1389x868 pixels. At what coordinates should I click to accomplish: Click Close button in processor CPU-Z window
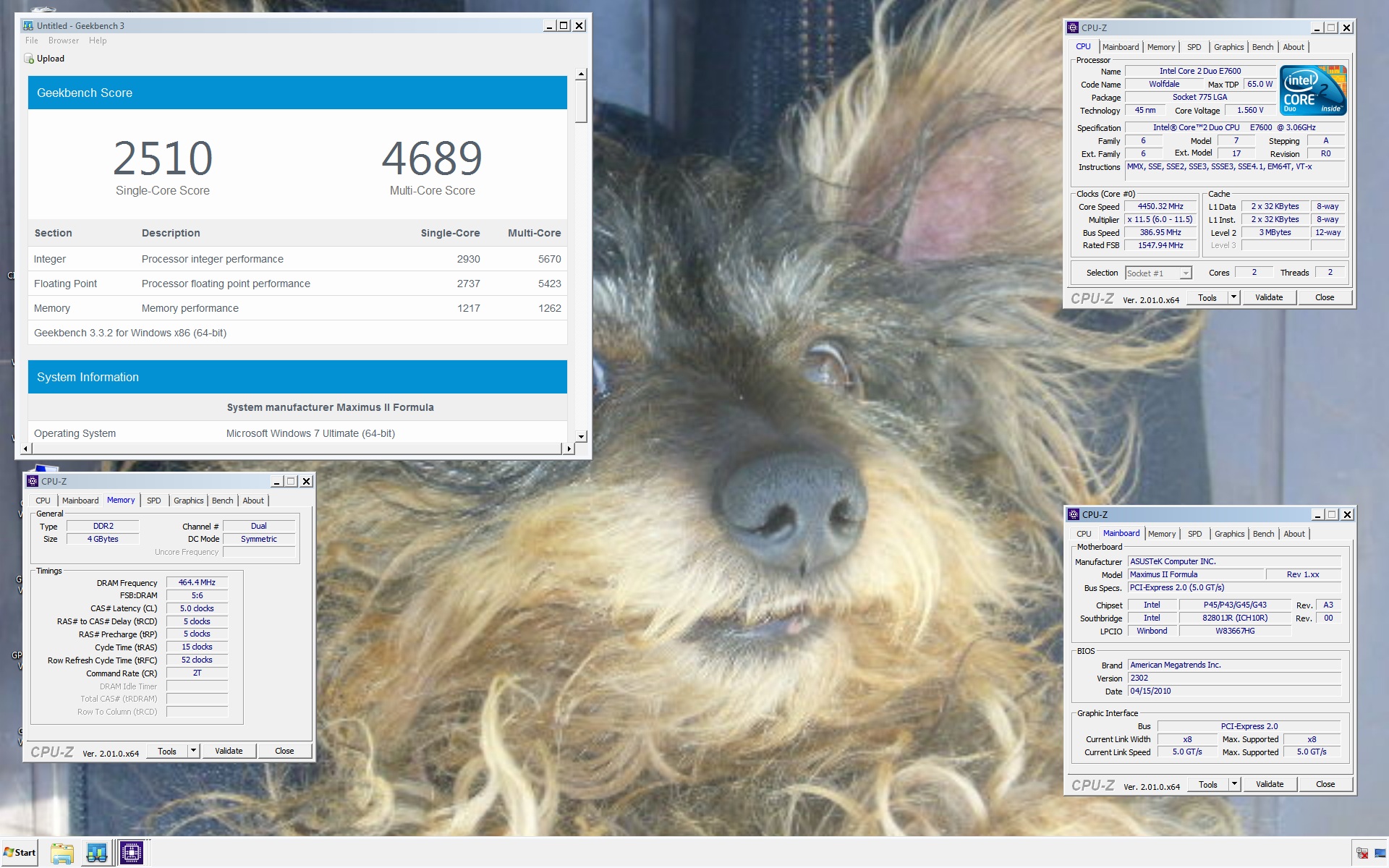click(x=1325, y=297)
